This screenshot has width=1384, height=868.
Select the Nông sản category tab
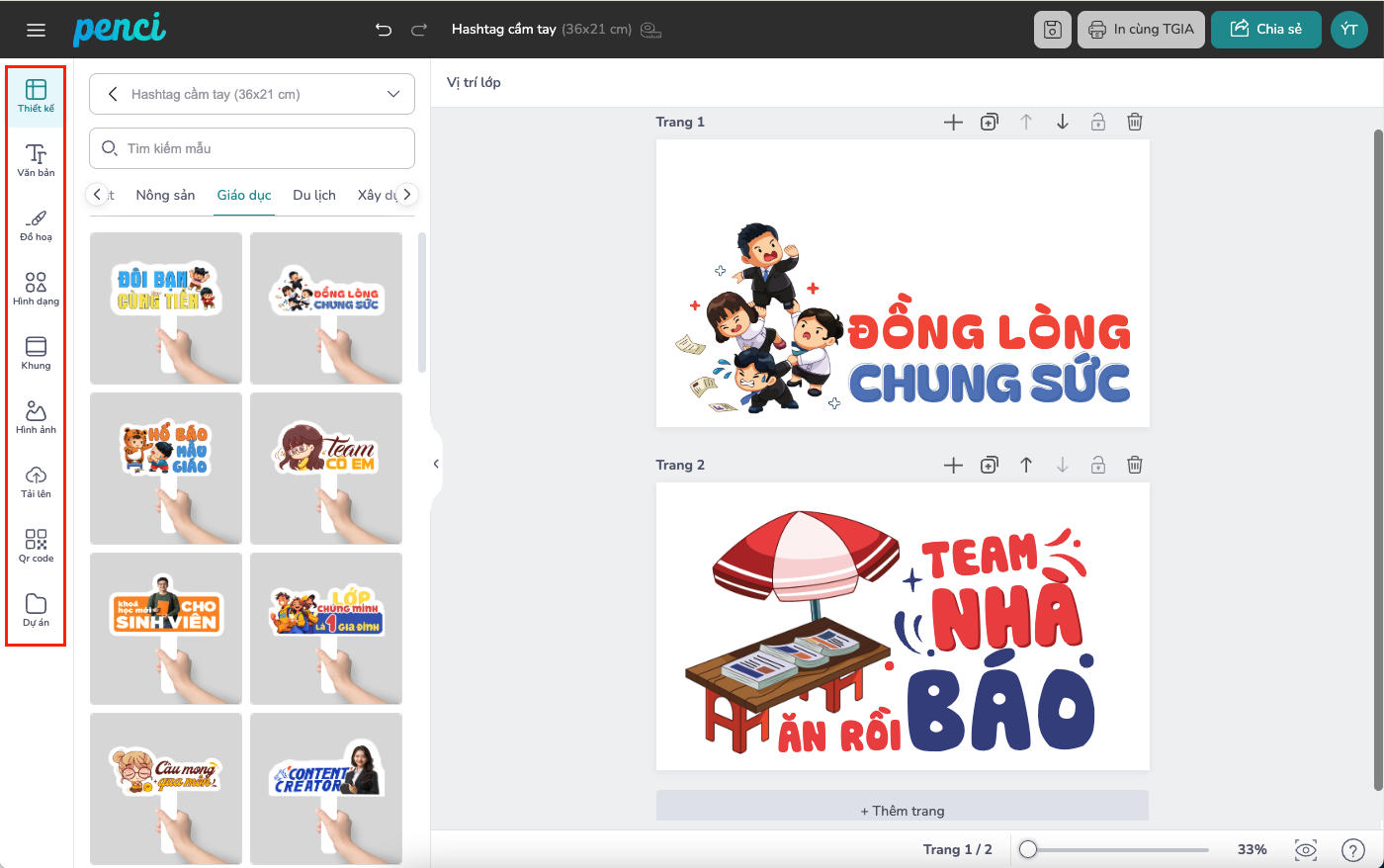pos(165,195)
